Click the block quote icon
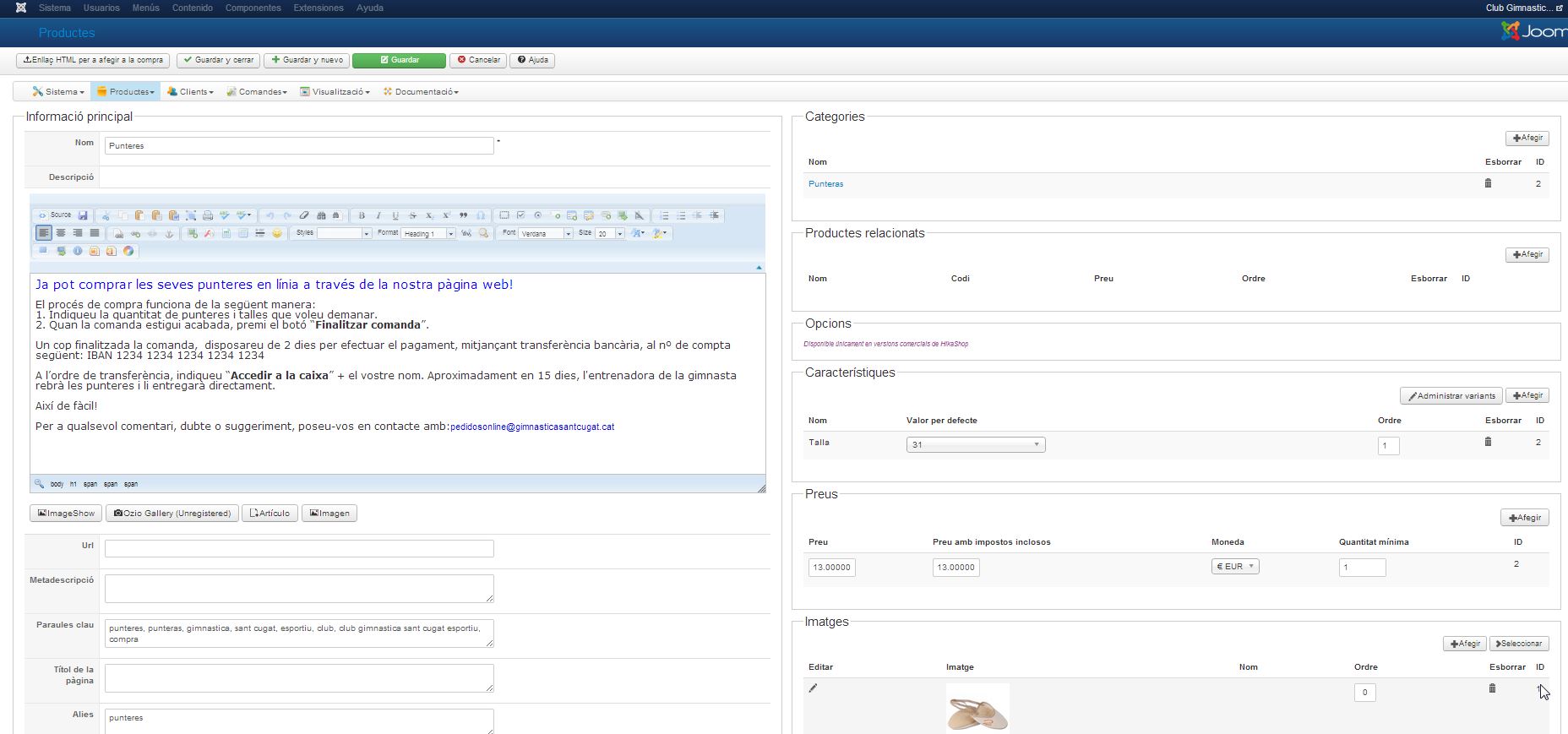1568x734 pixels. pyautogui.click(x=463, y=215)
